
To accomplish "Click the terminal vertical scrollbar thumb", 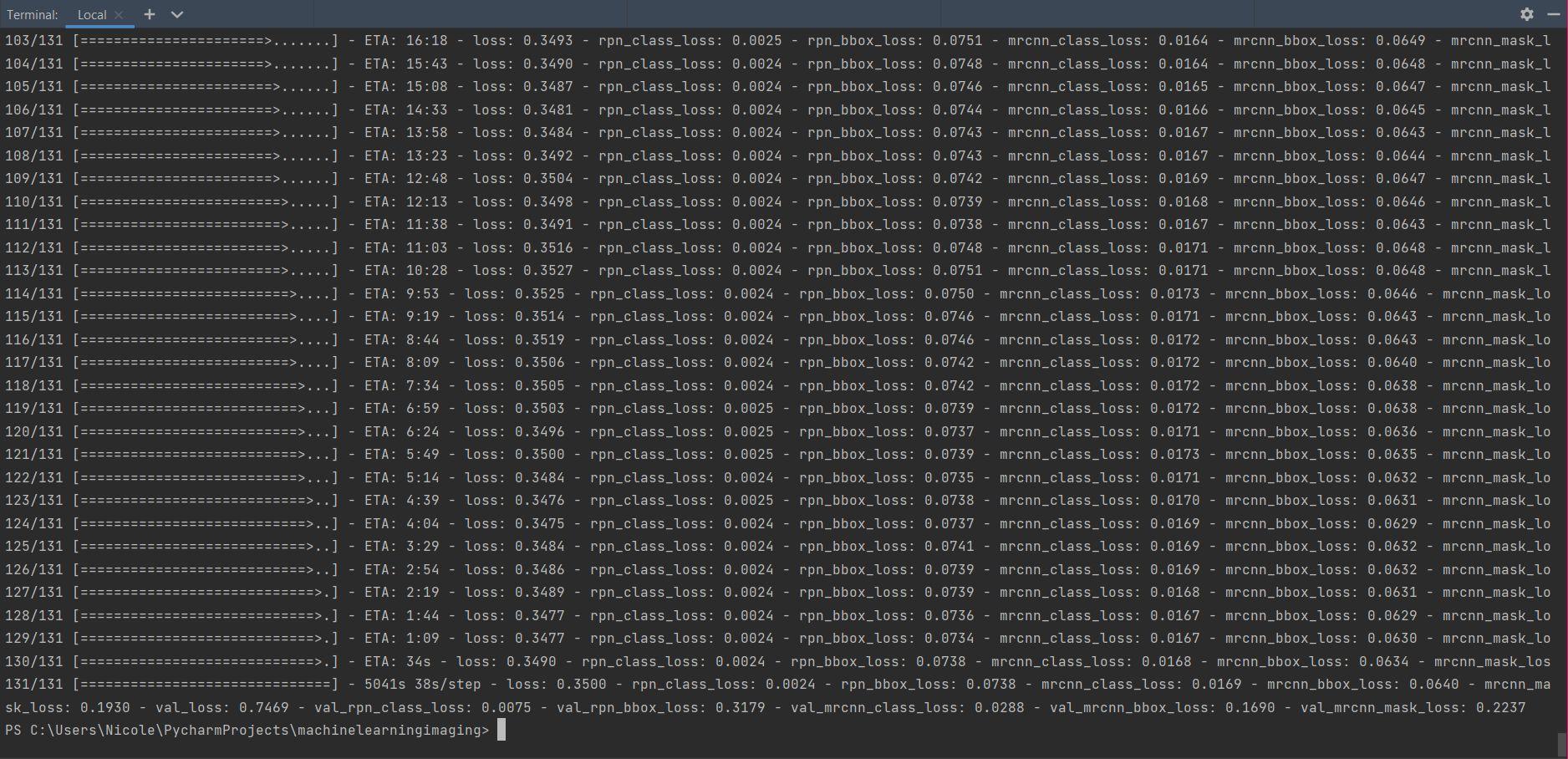I will click(x=1561, y=743).
